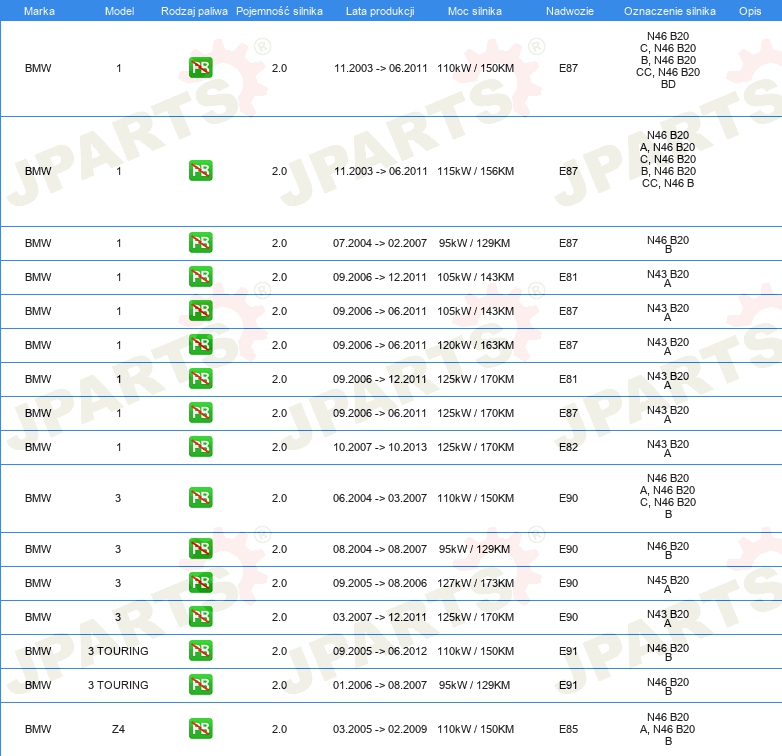Click fuel icon in the 03.2007 -> 12.2011 row

(200, 617)
